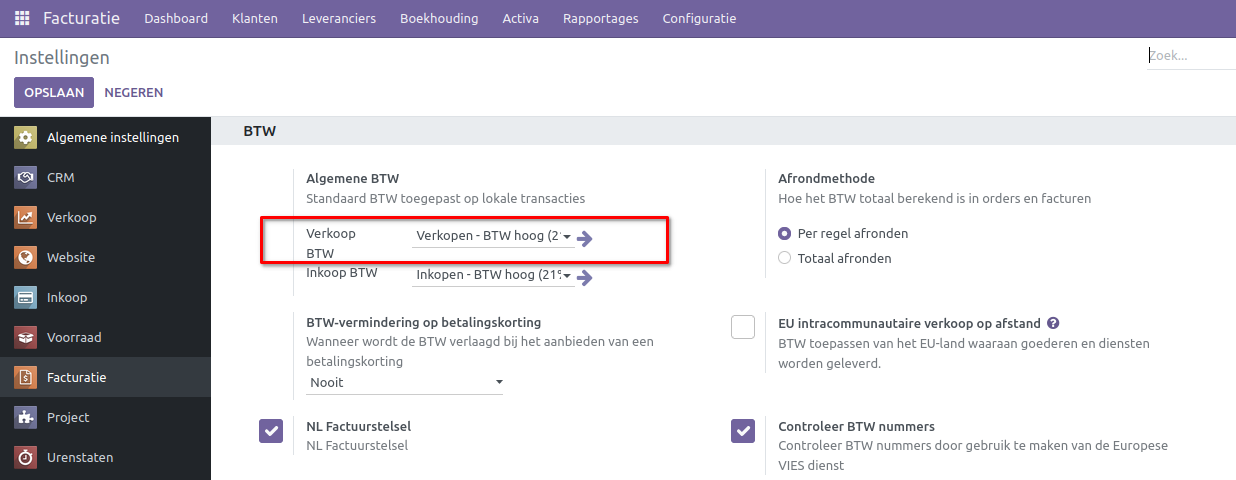This screenshot has height=480, width=1236.
Task: Click the CRM handshake icon
Action: [x=26, y=177]
